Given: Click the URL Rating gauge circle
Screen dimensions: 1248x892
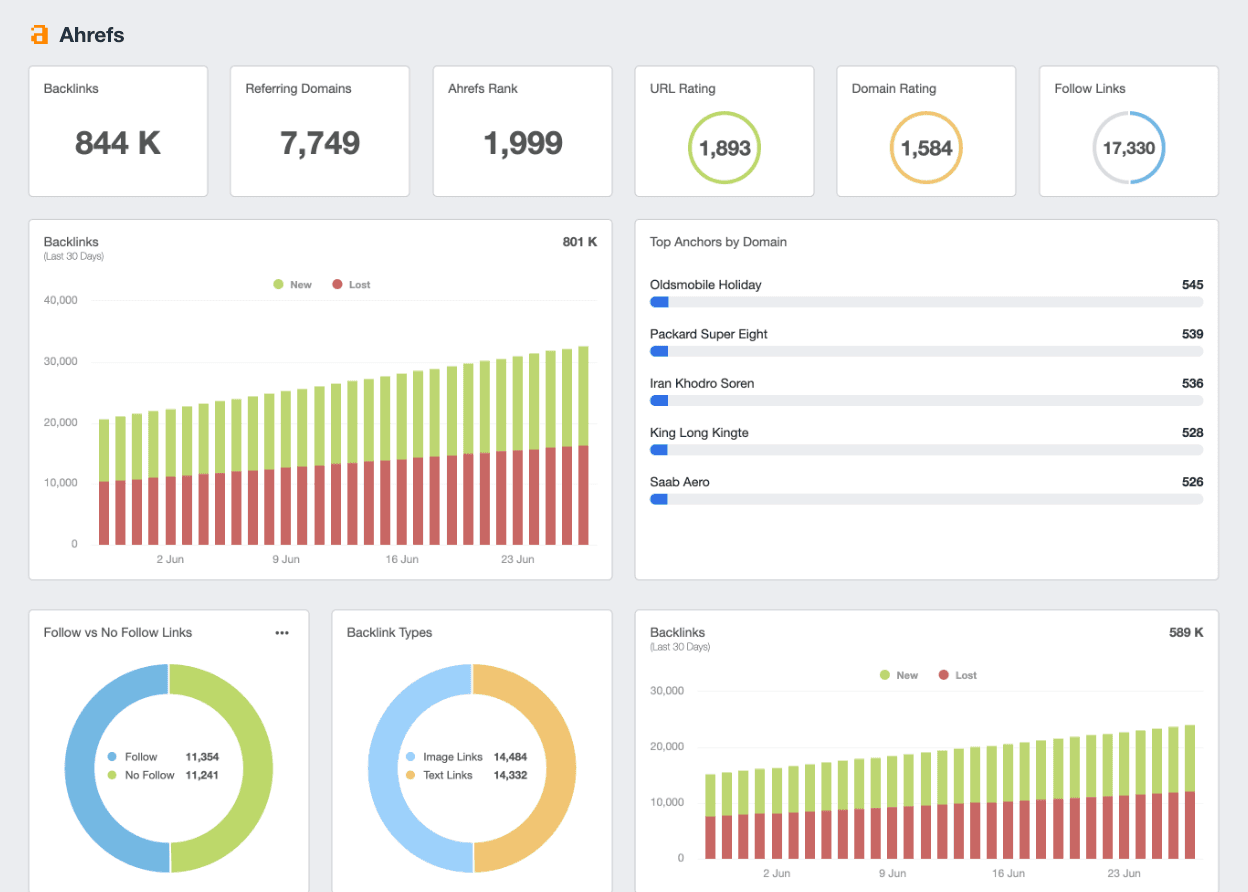Looking at the screenshot, I should (724, 147).
